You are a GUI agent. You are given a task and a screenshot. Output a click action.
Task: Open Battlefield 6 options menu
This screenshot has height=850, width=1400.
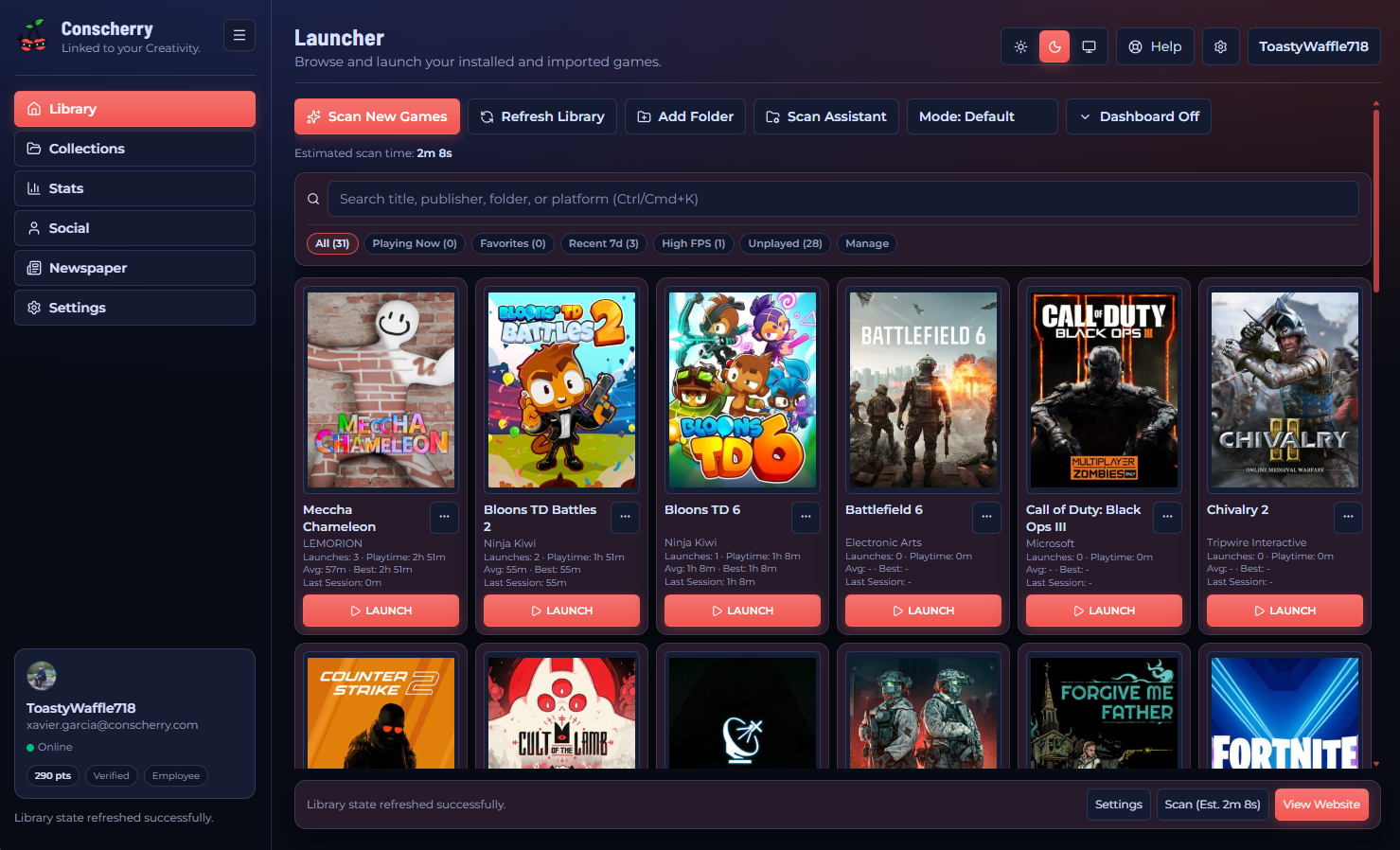click(x=986, y=517)
